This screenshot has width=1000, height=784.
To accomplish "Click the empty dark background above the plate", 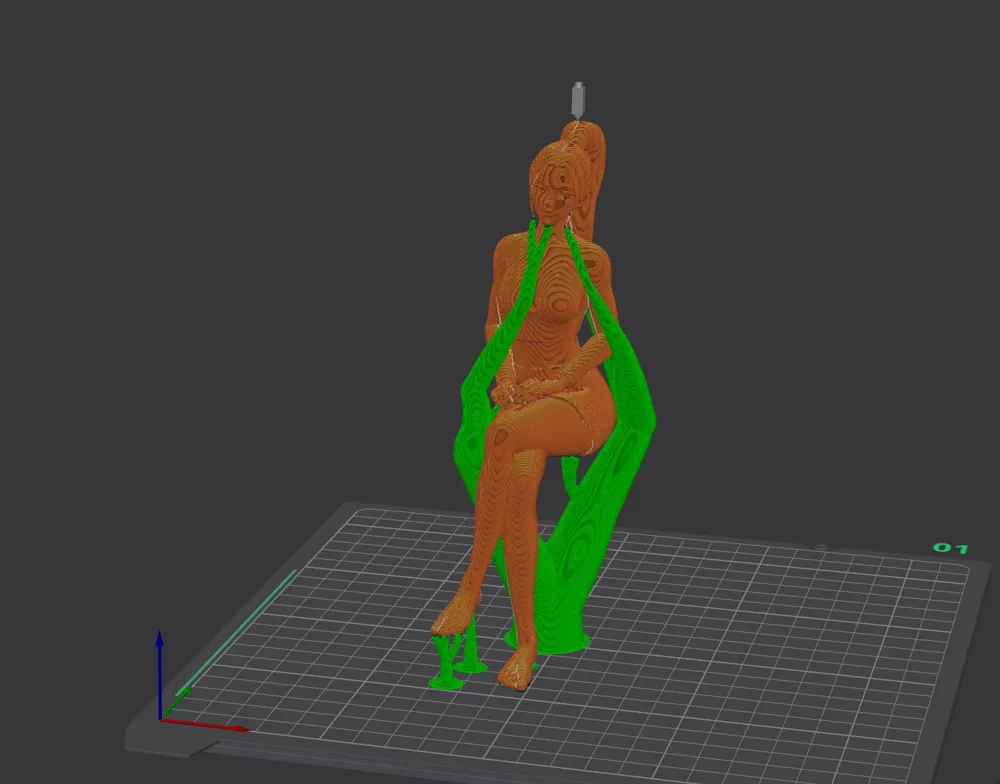I will click(x=255, y=255).
